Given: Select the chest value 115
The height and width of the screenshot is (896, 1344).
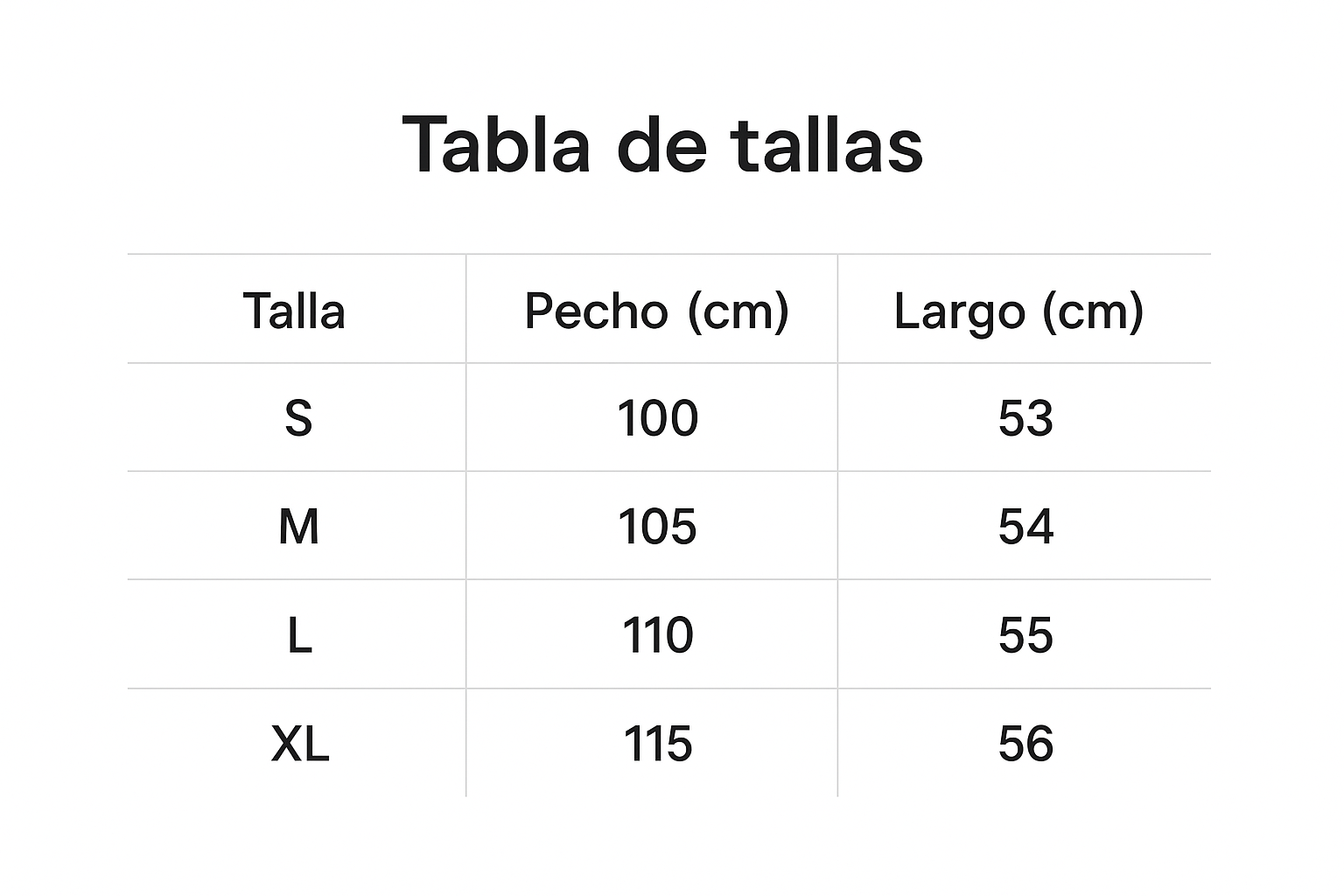Looking at the screenshot, I should click(x=657, y=744).
